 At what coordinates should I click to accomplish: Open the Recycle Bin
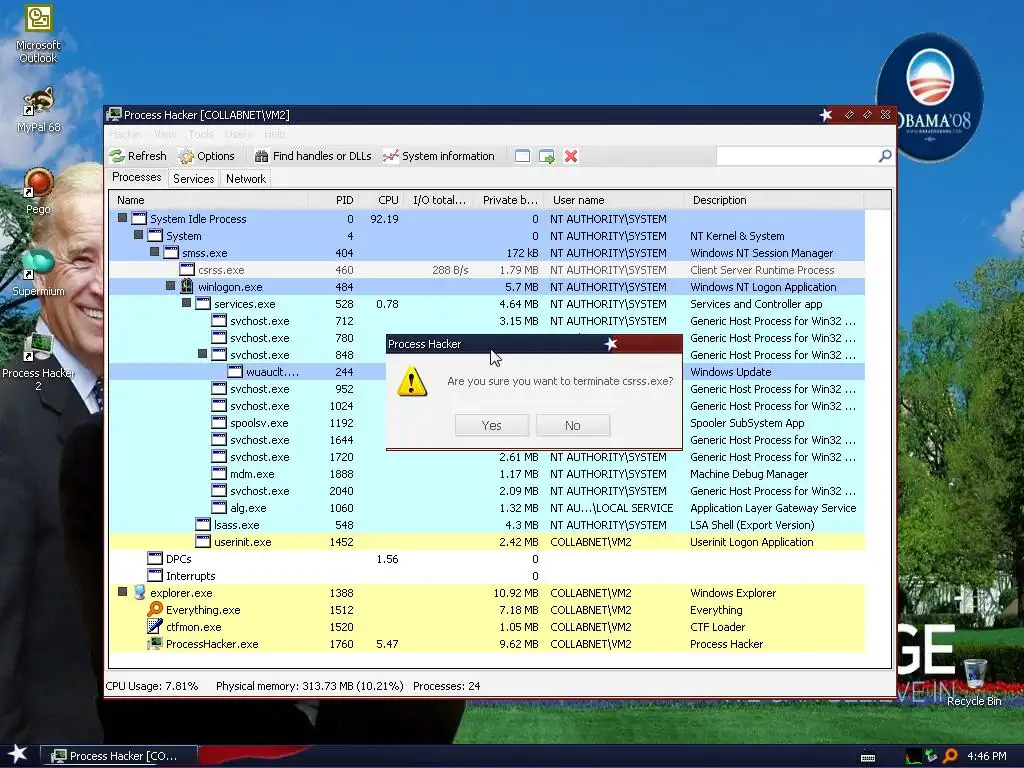pyautogui.click(x=974, y=682)
